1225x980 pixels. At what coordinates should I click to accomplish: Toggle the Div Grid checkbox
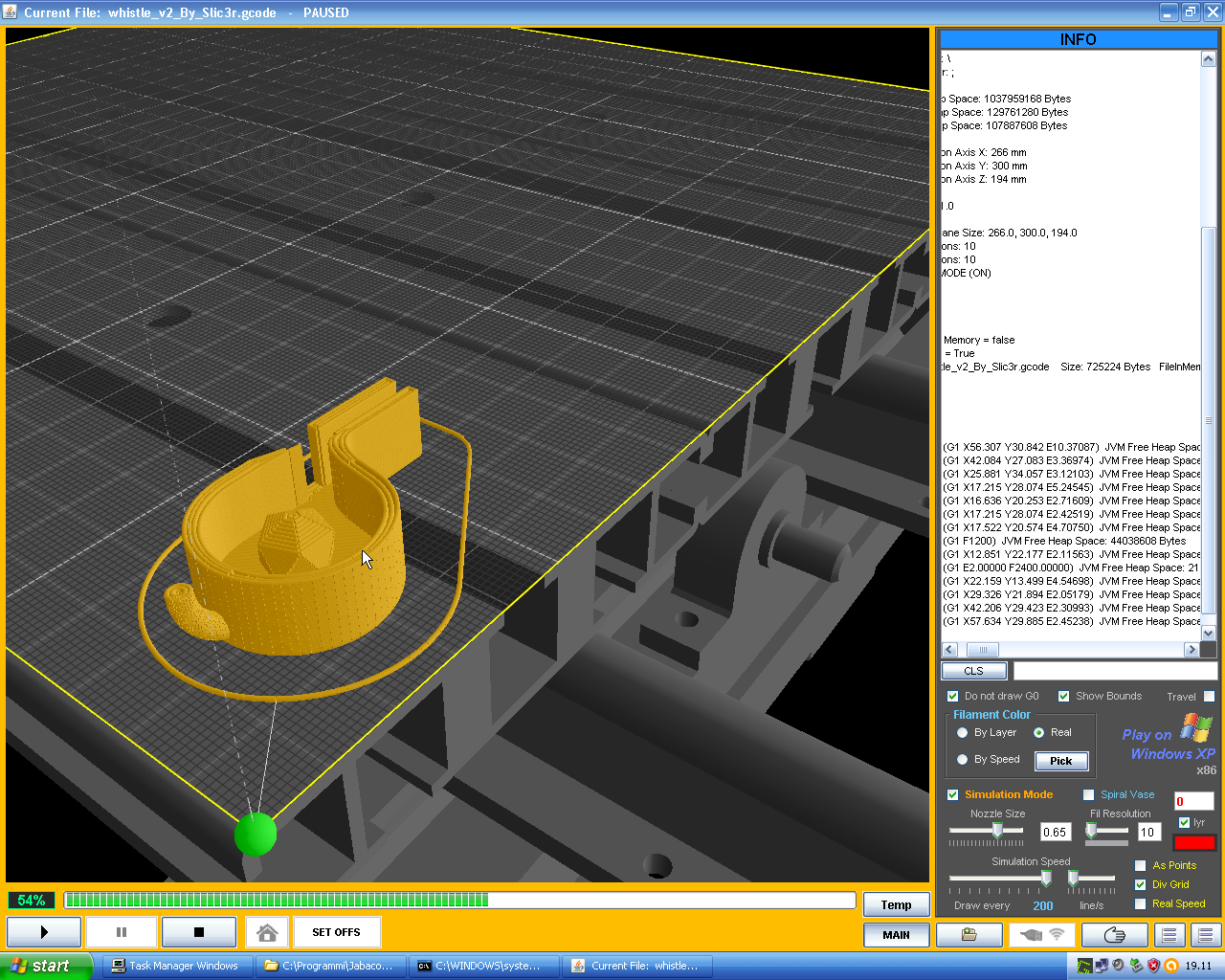[1140, 885]
